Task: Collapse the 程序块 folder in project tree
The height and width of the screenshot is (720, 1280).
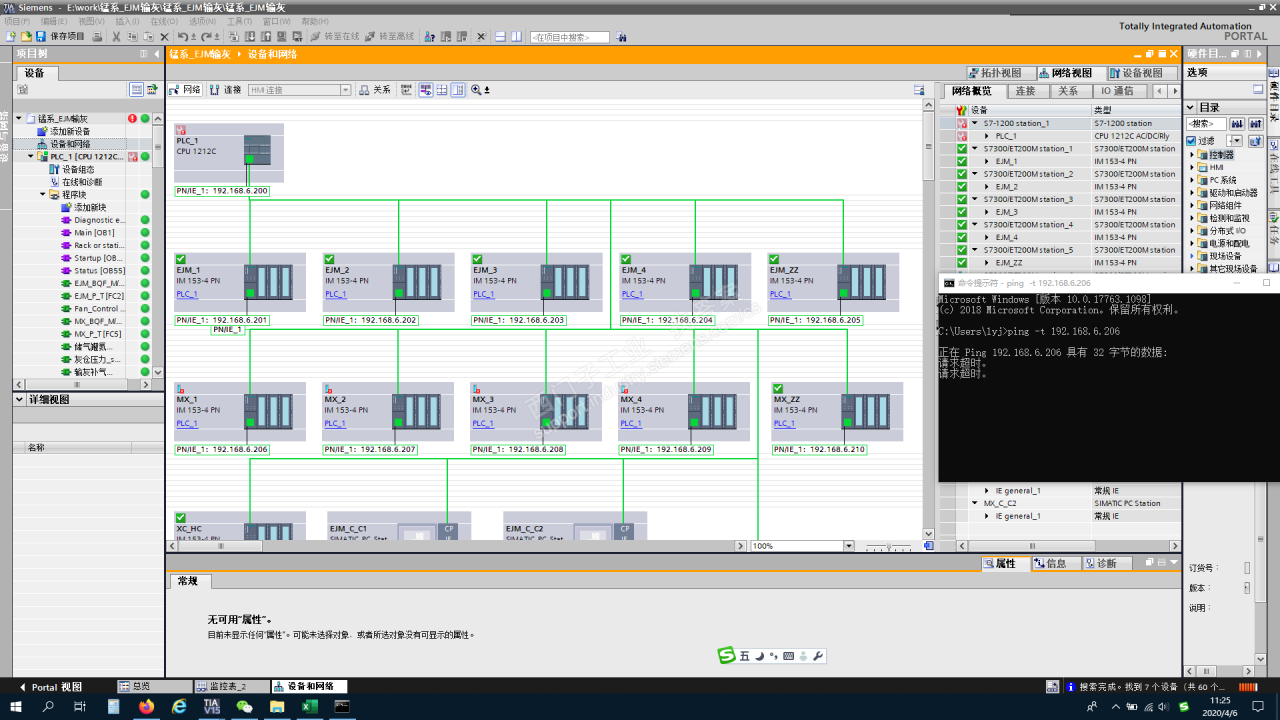Action: (x=43, y=195)
